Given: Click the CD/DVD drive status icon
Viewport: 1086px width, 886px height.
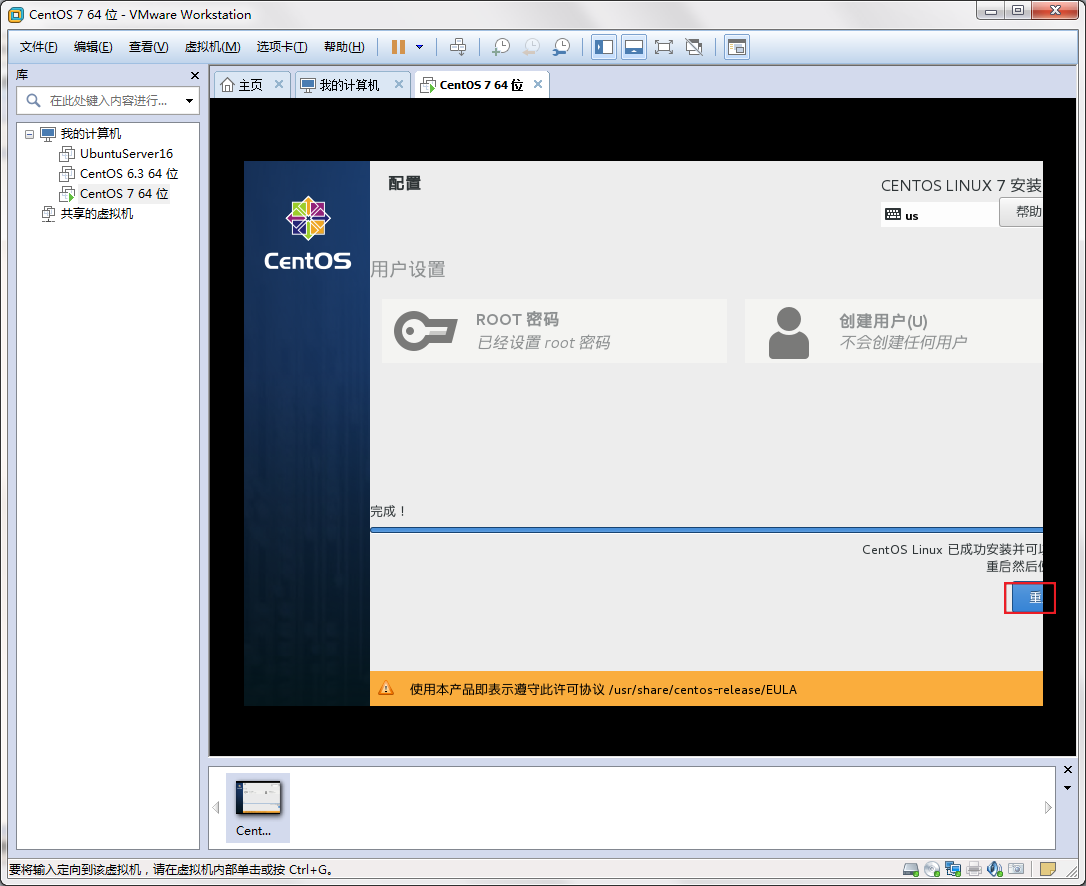Looking at the screenshot, I should 932,869.
